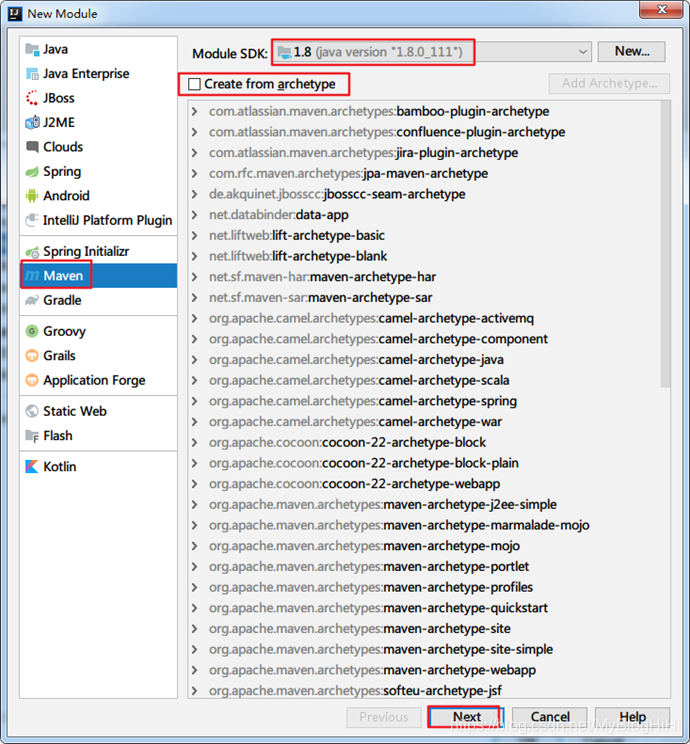Click the IntelliJ Platform Plugin icon
This screenshot has width=690, height=744.
[32, 220]
